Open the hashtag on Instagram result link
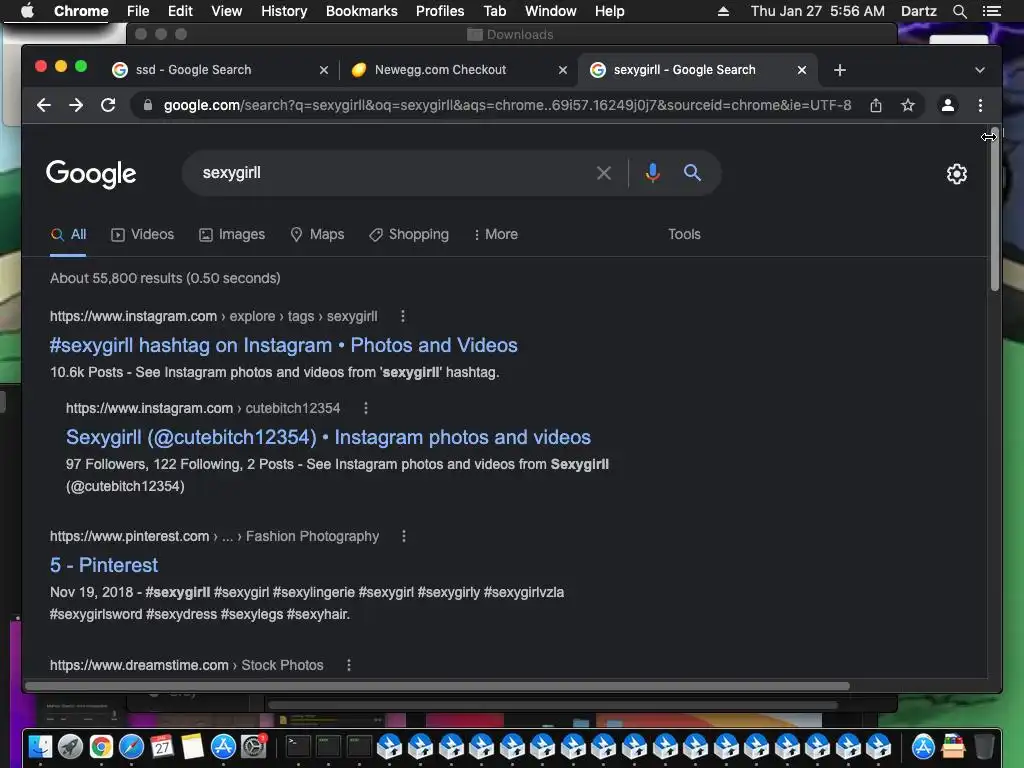Viewport: 1024px width, 768px height. 283,345
